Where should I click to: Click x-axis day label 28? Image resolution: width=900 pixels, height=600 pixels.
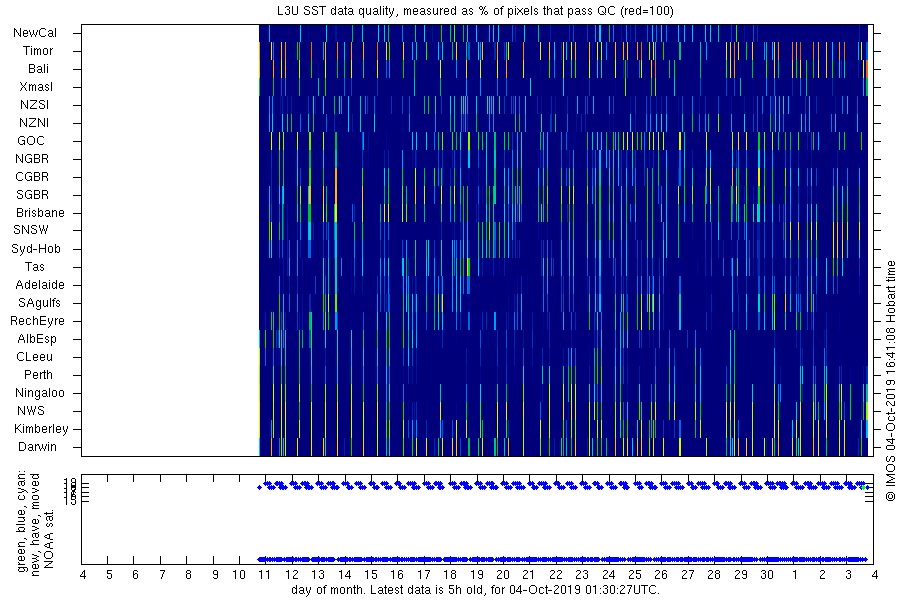tap(713, 575)
